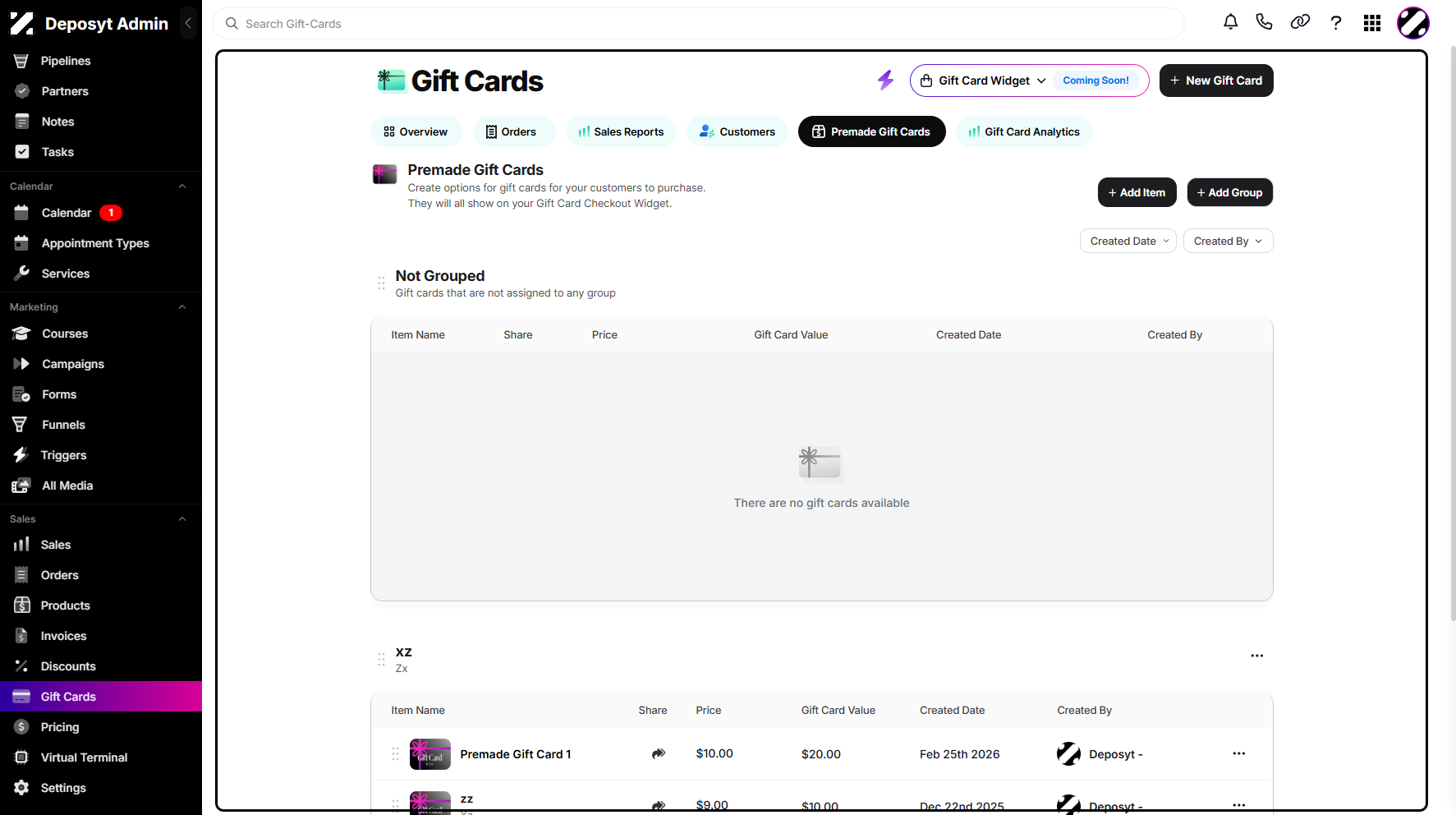The image size is (1456, 815).
Task: Open Created Date filter dropdown
Action: [1128, 241]
